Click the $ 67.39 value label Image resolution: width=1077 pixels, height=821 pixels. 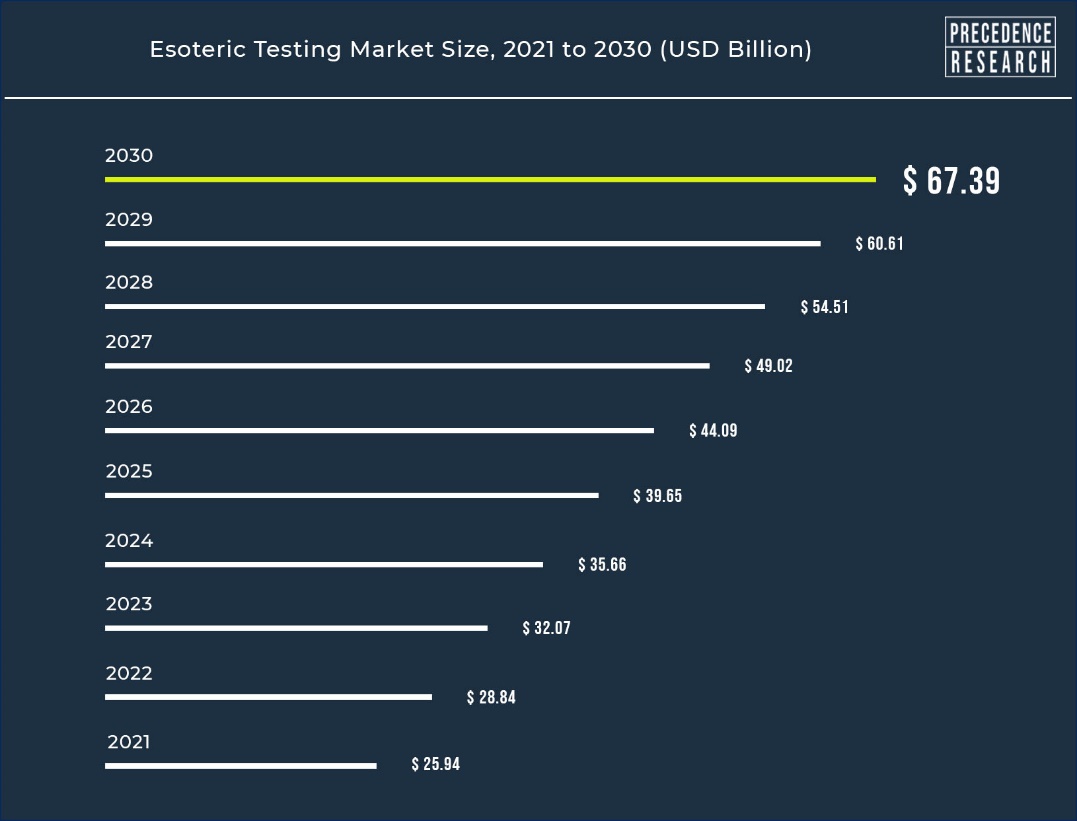point(951,181)
